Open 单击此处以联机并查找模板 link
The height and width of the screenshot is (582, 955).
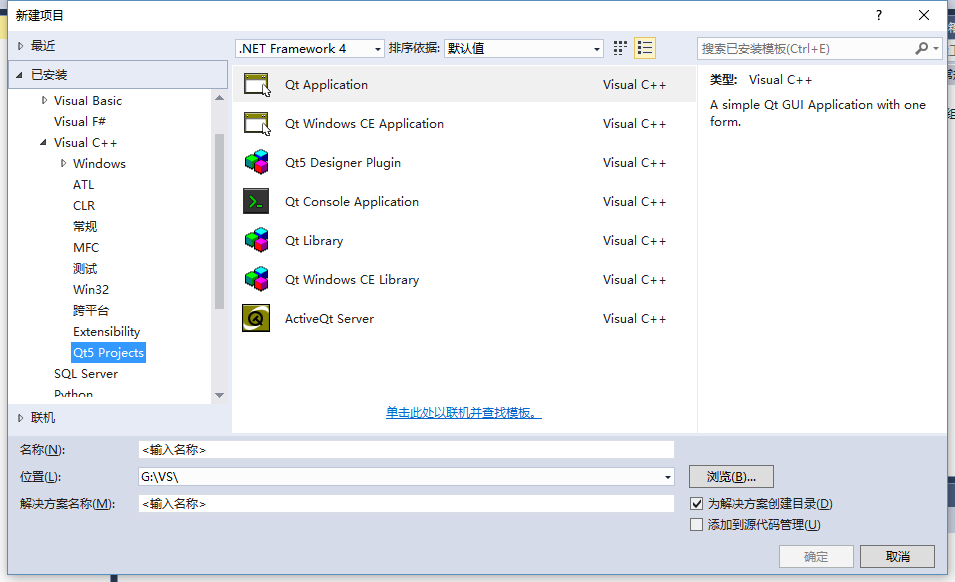click(463, 413)
